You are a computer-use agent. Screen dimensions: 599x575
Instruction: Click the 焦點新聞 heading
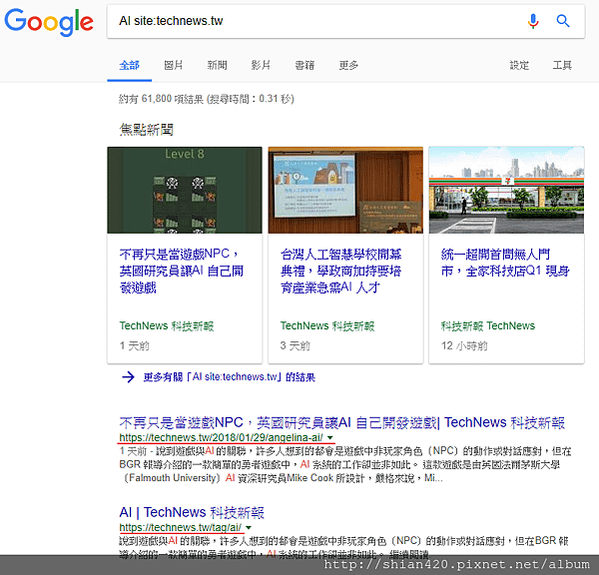146,130
